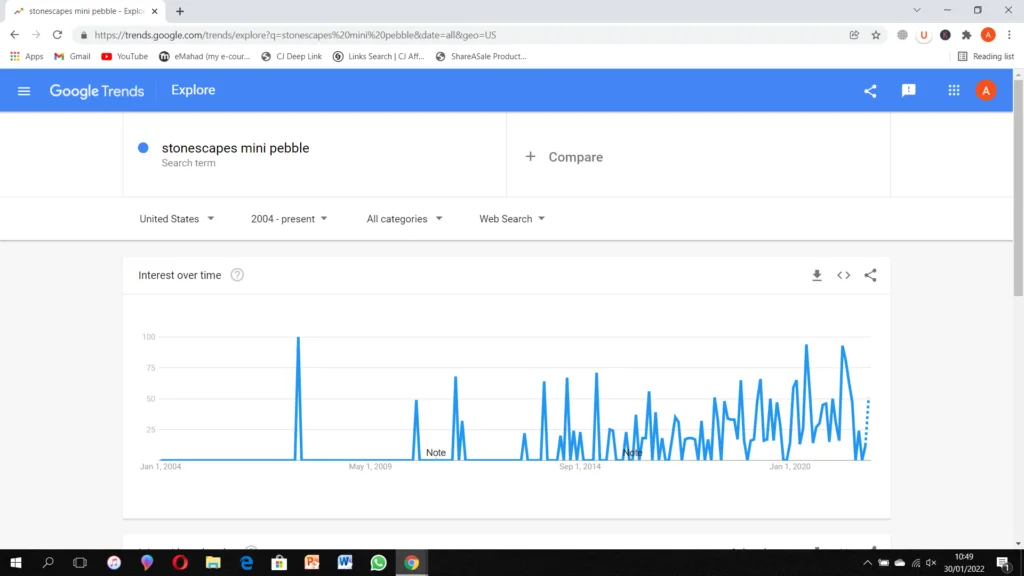Open File Explorer from the taskbar
The height and width of the screenshot is (576, 1024).
click(213, 562)
